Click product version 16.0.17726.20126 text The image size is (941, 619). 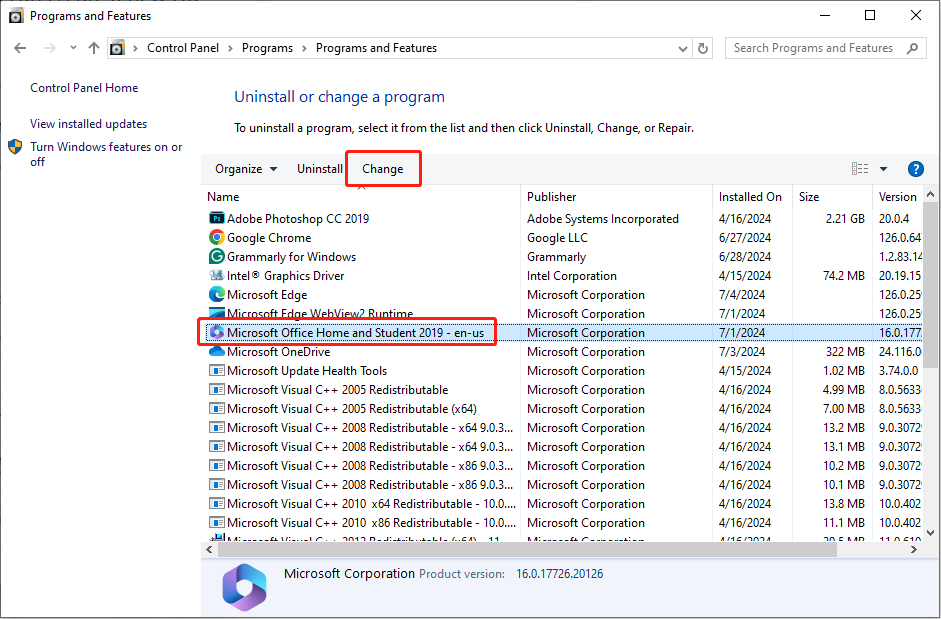pos(559,574)
